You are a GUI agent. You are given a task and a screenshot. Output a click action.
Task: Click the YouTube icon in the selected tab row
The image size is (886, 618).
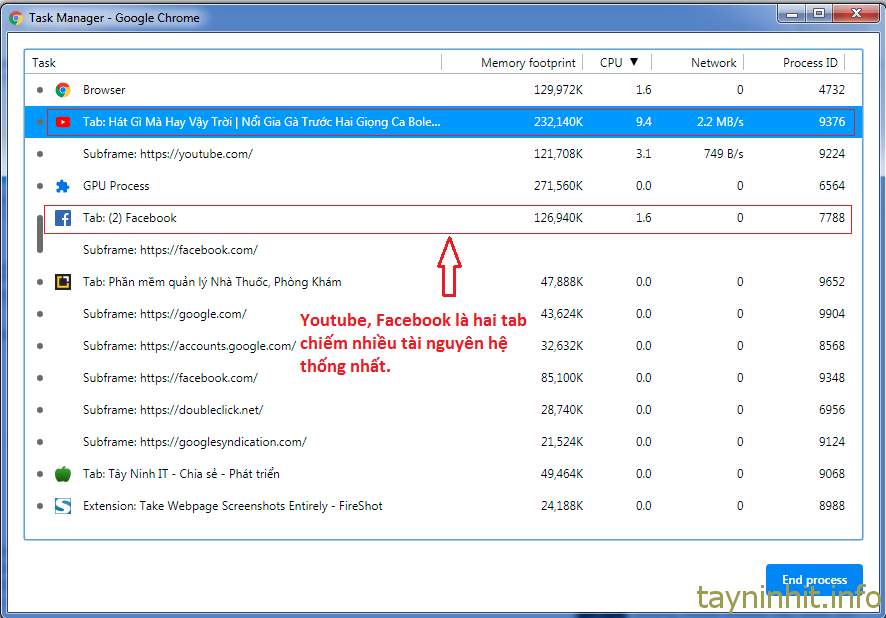pyautogui.click(x=63, y=122)
